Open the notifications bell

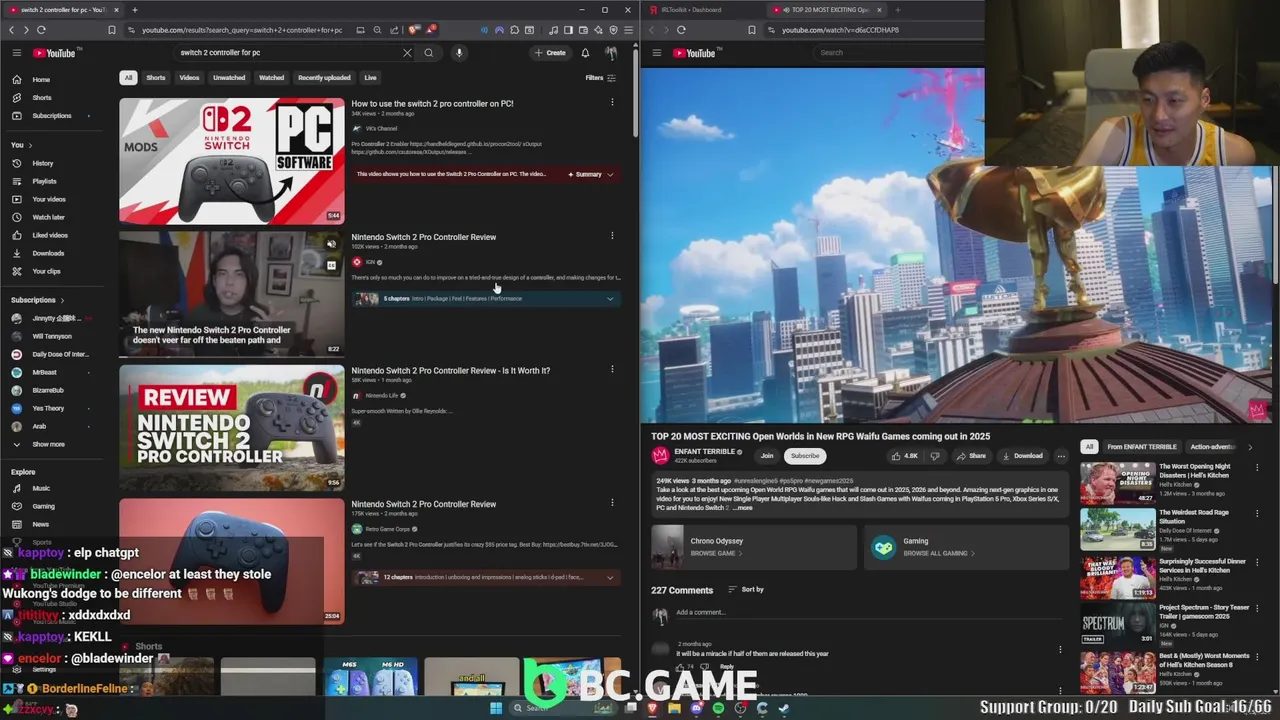coord(585,53)
